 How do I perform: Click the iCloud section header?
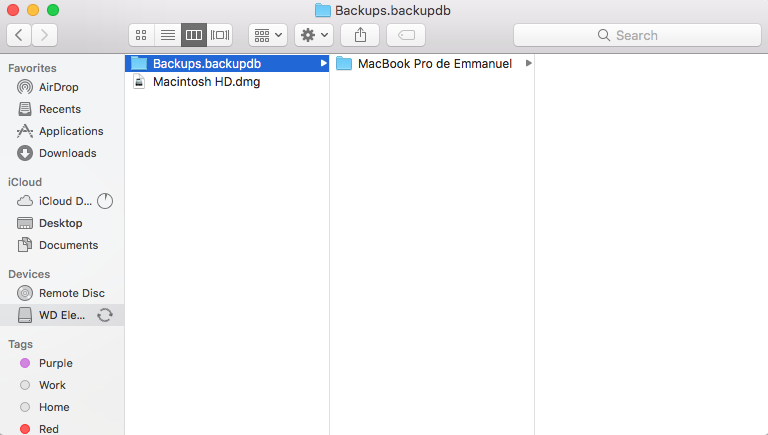click(x=25, y=182)
